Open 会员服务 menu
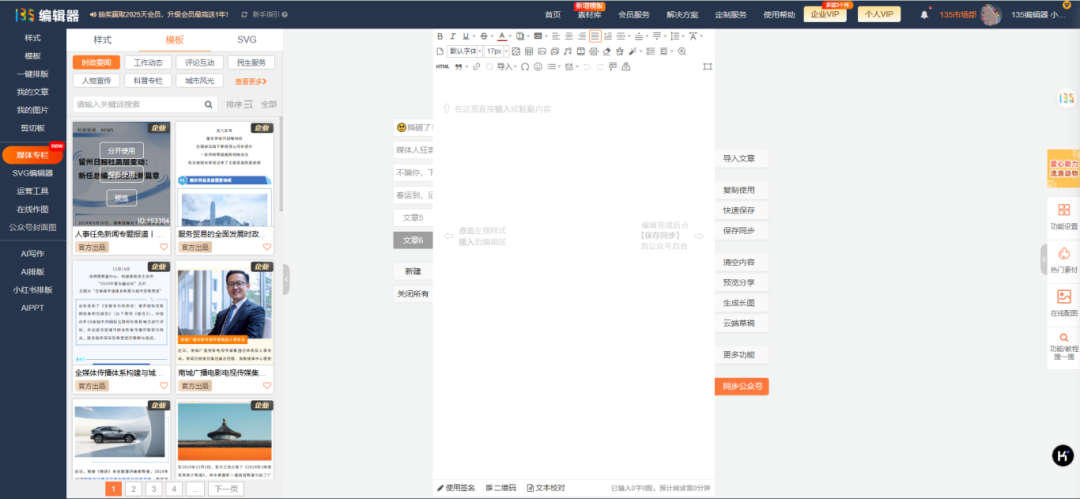The width and height of the screenshot is (1080, 499). (634, 14)
